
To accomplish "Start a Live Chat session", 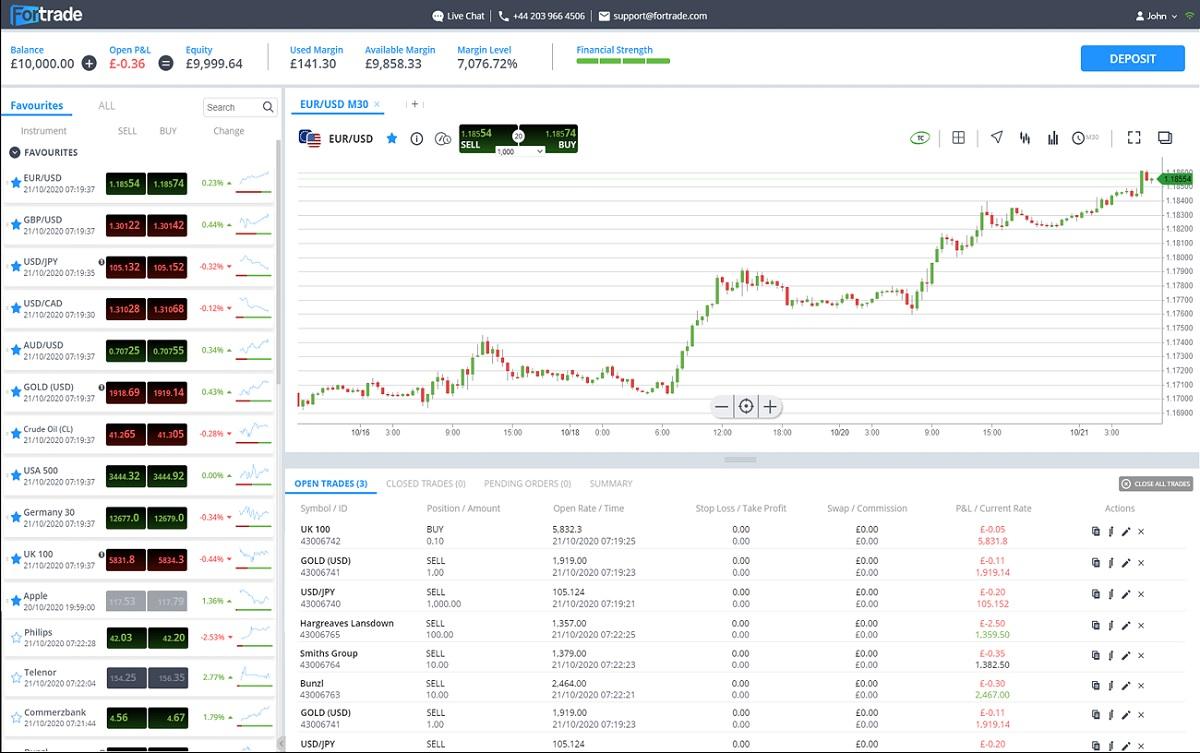I will pos(457,15).
